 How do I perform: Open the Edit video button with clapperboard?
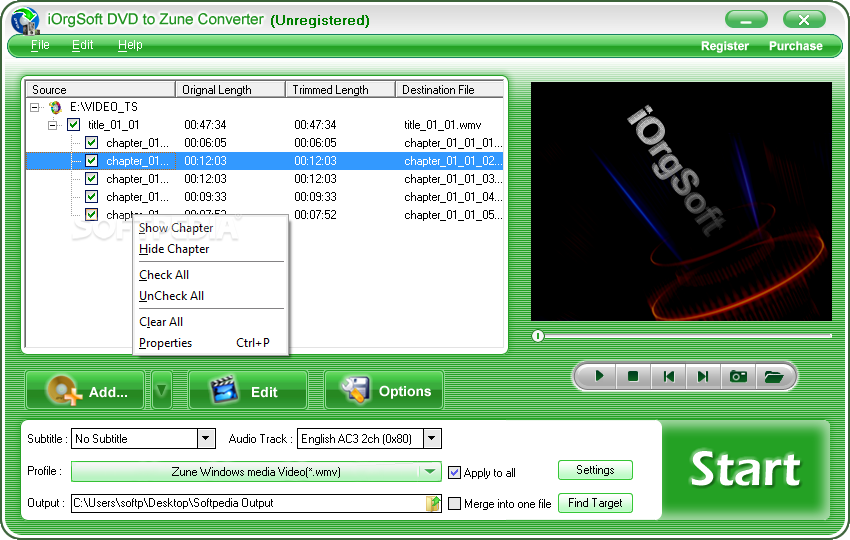click(x=248, y=390)
